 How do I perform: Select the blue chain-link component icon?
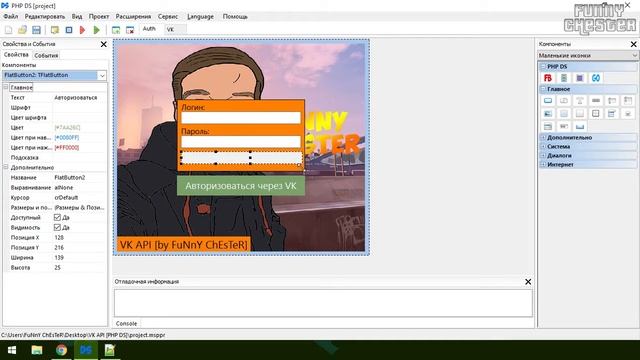coord(596,78)
